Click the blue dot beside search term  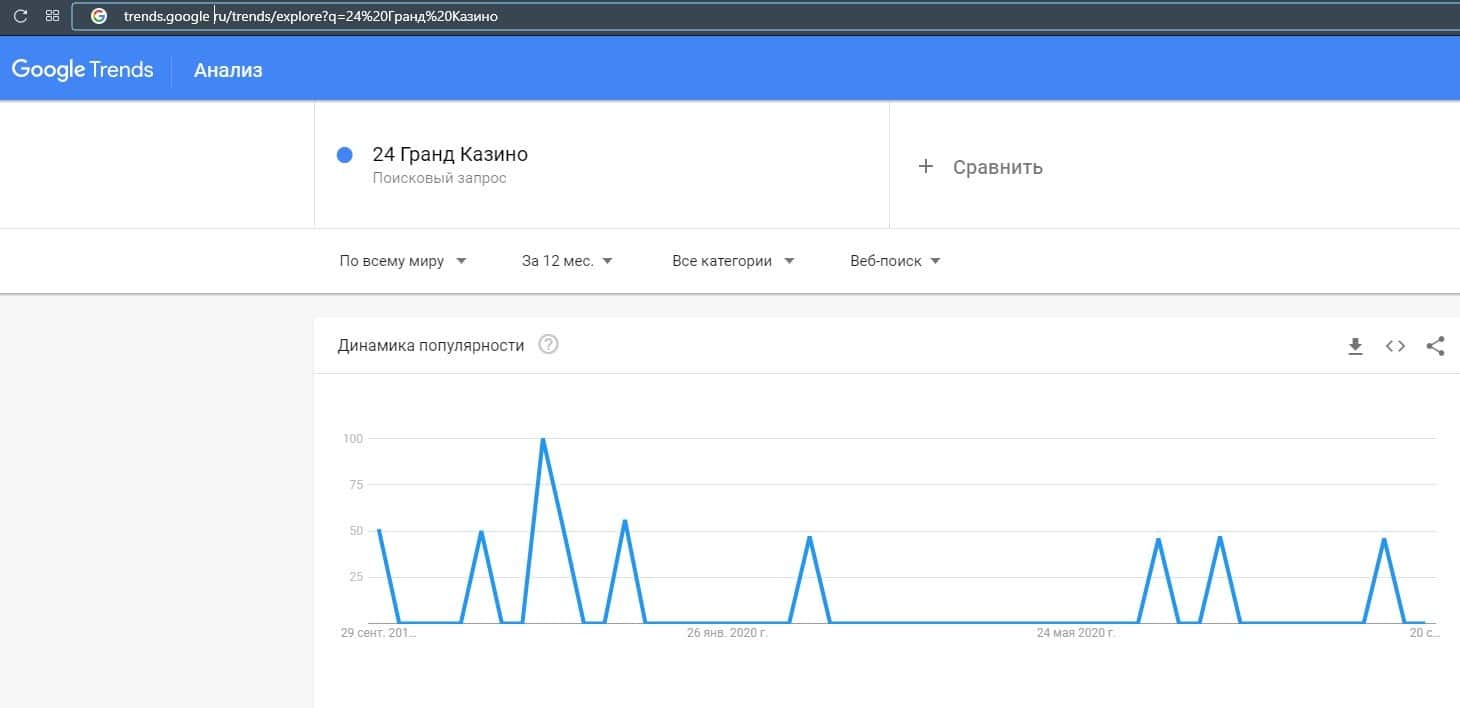coord(345,155)
